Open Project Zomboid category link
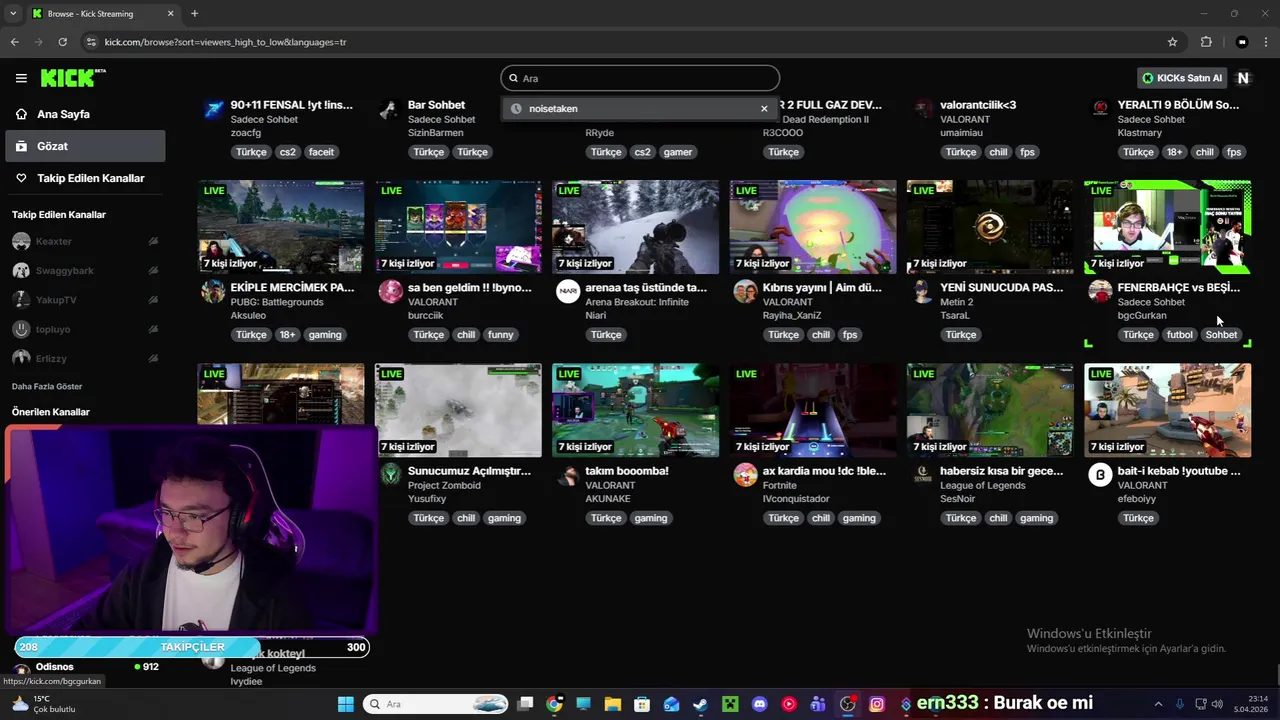1280x720 pixels. 444,485
